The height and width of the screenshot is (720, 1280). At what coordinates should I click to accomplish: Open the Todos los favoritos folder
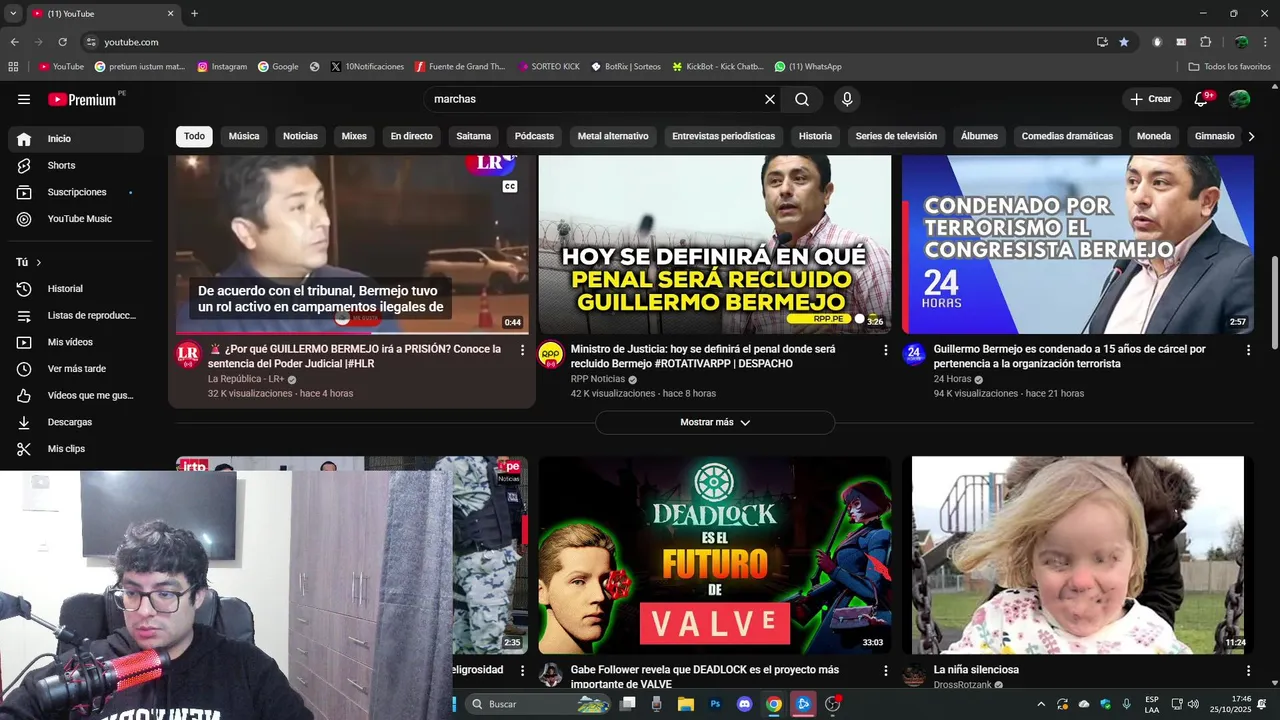point(1229,67)
